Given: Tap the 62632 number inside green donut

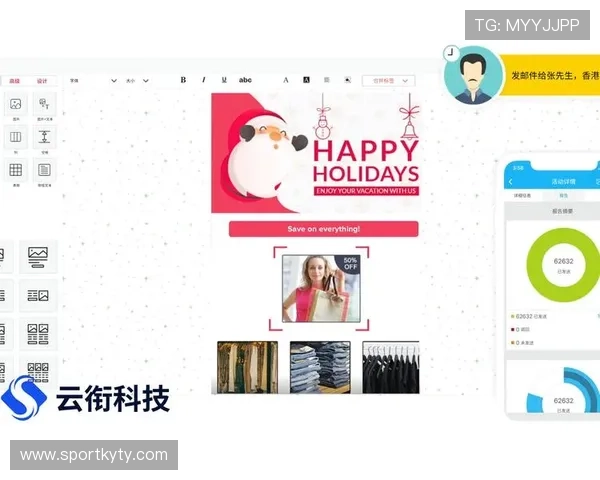Looking at the screenshot, I should pyautogui.click(x=564, y=261).
